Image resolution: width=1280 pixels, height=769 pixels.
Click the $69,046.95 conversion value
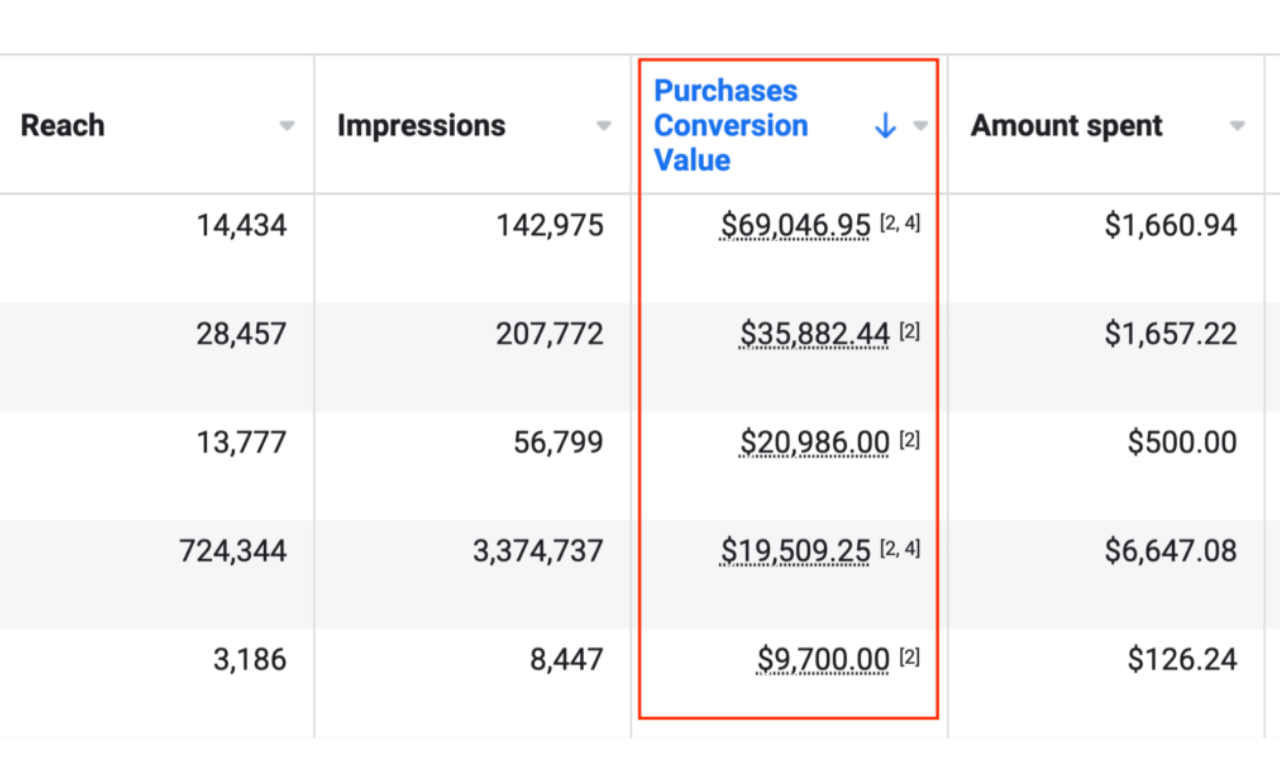coord(795,226)
